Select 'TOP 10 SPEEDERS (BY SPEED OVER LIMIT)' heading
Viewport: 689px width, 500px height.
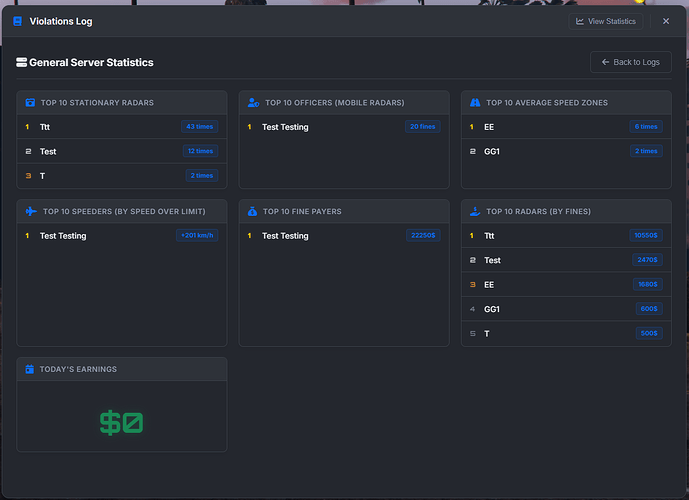124,211
